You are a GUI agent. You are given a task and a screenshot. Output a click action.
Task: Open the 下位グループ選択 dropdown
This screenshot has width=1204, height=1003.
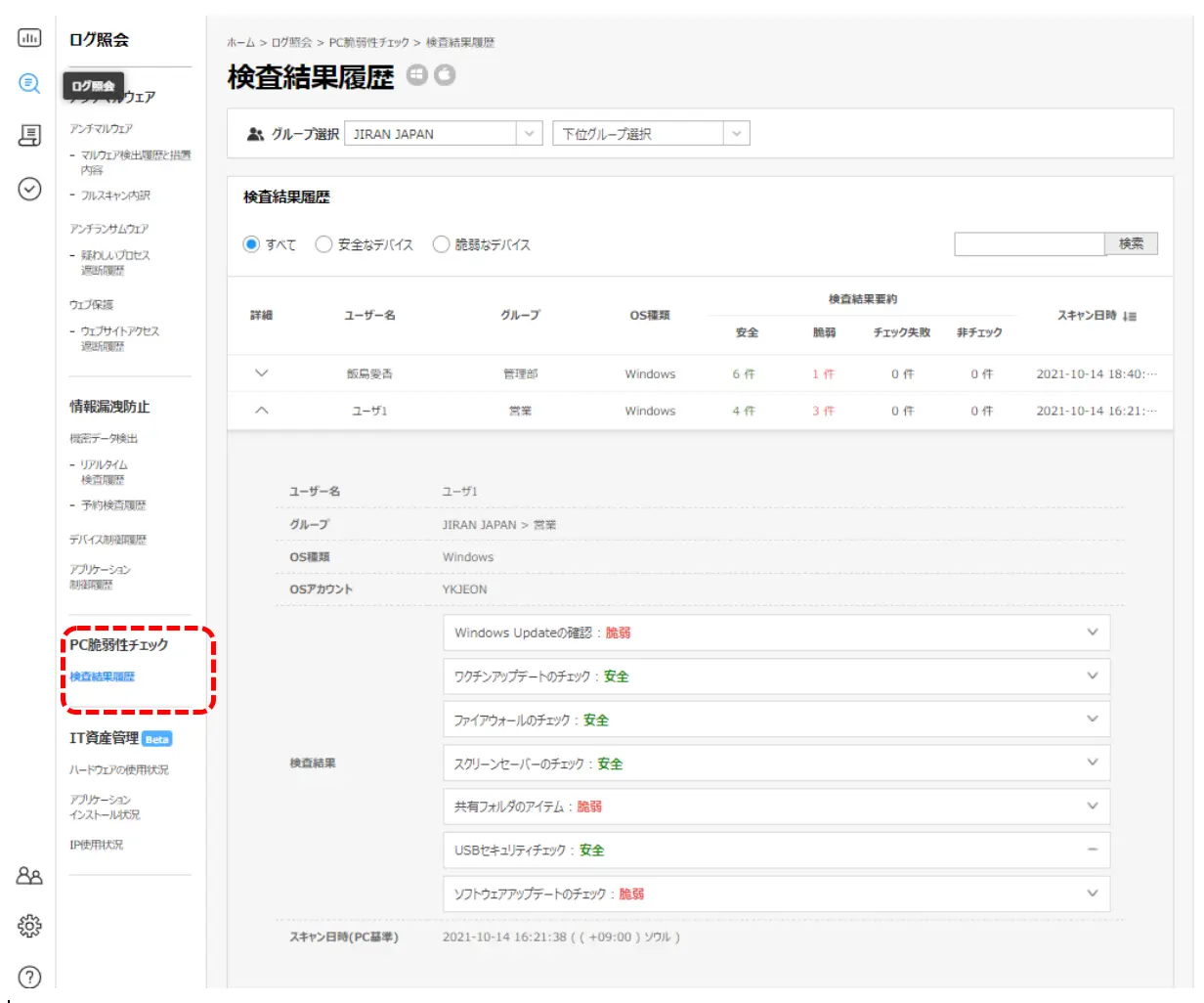point(650,134)
